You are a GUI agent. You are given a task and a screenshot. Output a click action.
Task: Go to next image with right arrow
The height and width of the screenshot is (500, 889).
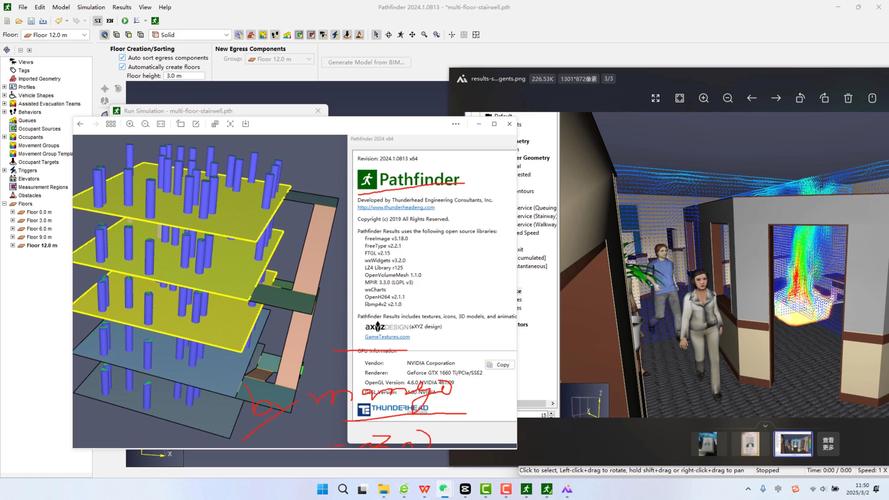tap(776, 98)
